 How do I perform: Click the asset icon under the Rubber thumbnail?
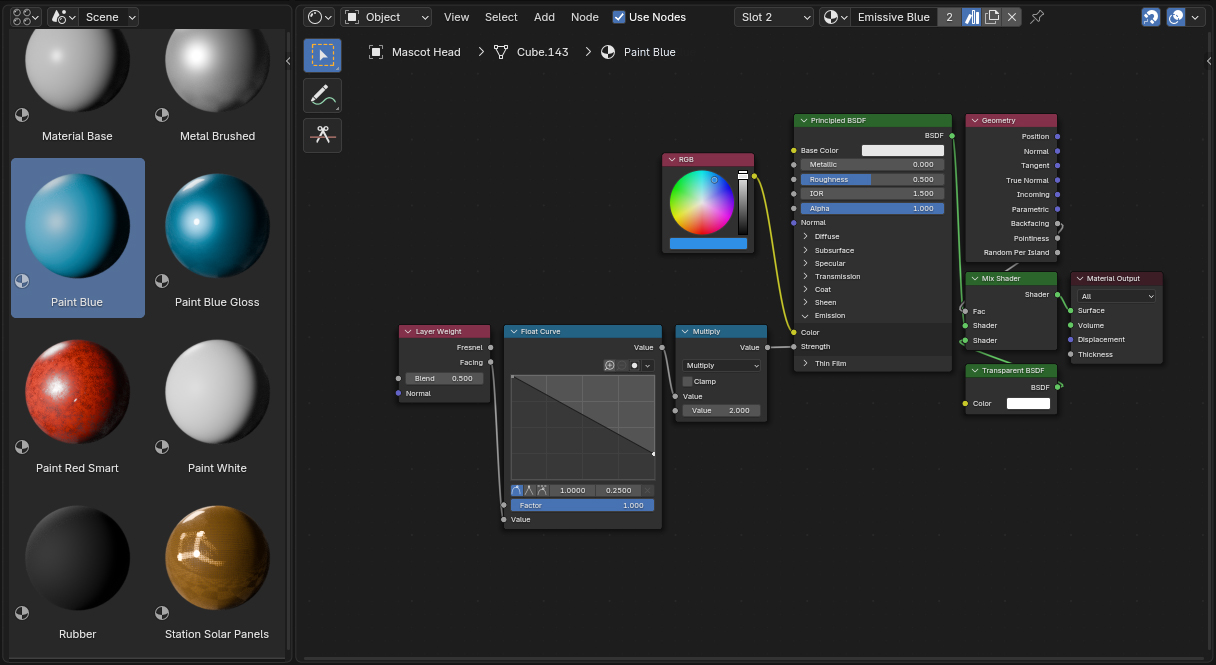22,613
